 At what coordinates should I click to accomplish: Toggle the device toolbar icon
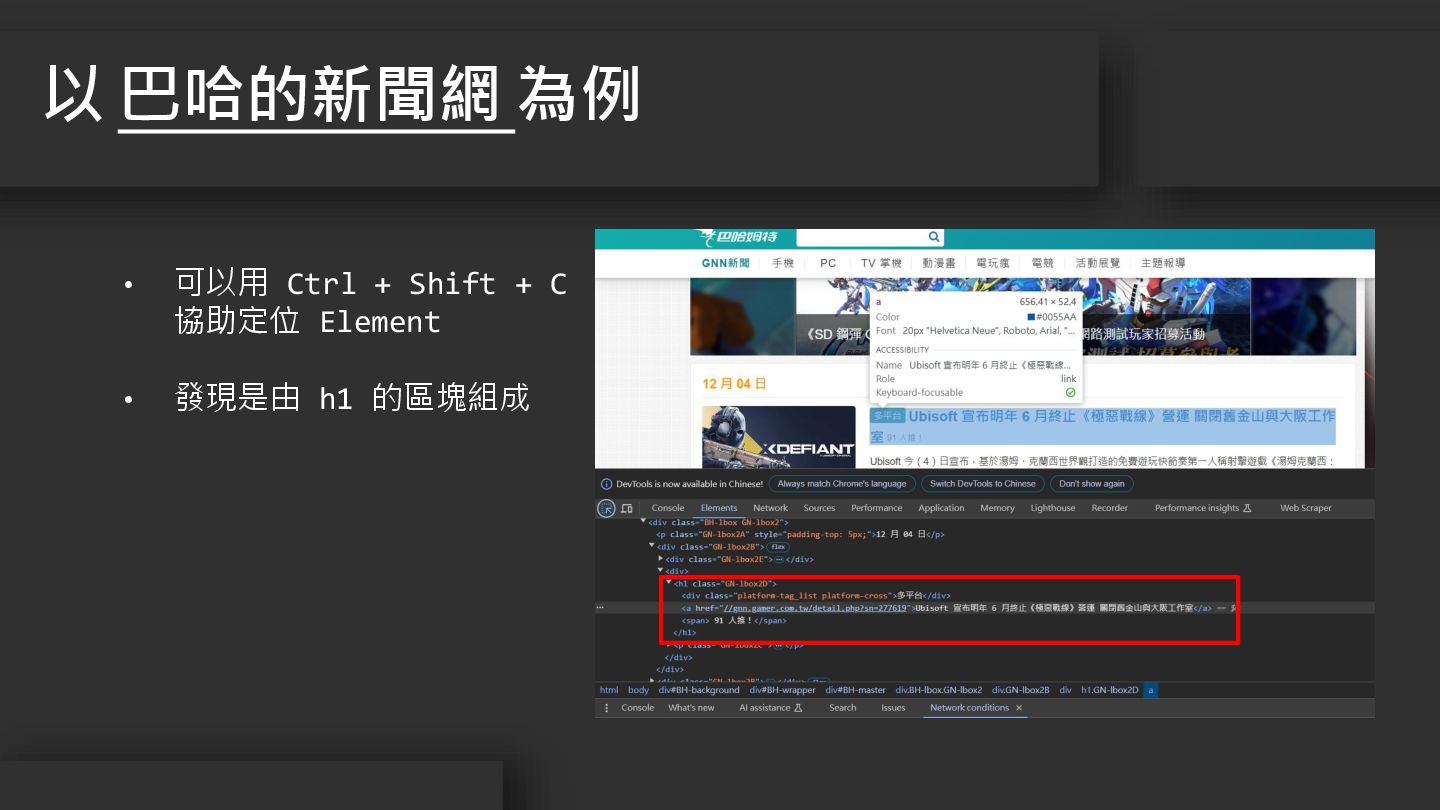(x=627, y=508)
